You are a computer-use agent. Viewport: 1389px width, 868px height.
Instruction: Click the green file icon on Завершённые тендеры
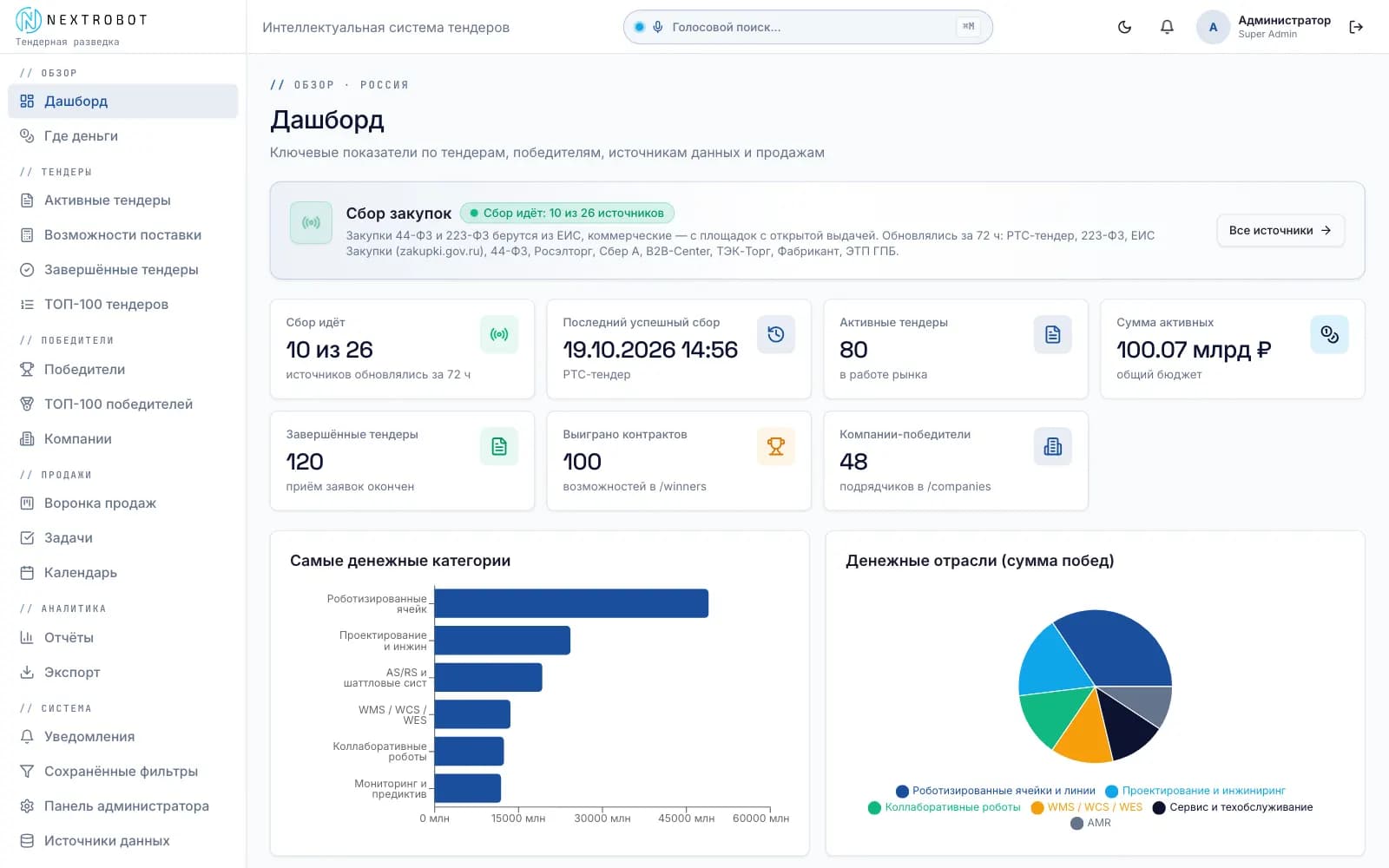click(499, 446)
